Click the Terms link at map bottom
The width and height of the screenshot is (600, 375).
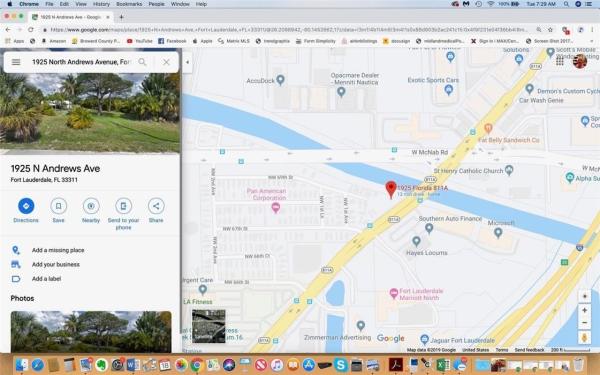coord(502,350)
